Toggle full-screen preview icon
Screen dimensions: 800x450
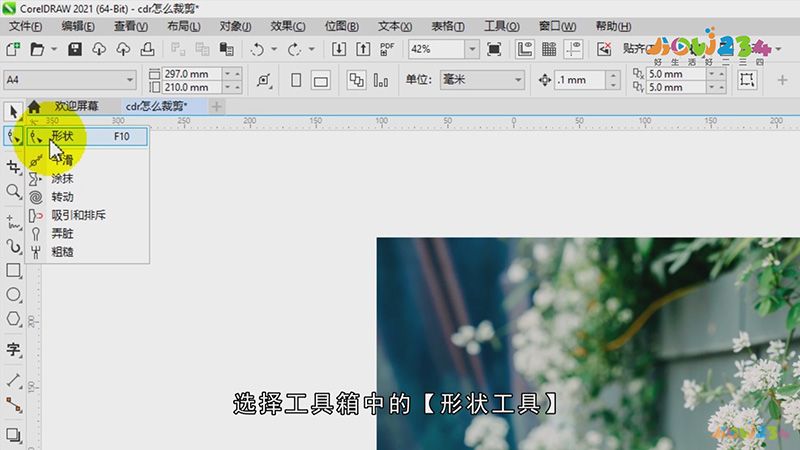pos(494,49)
